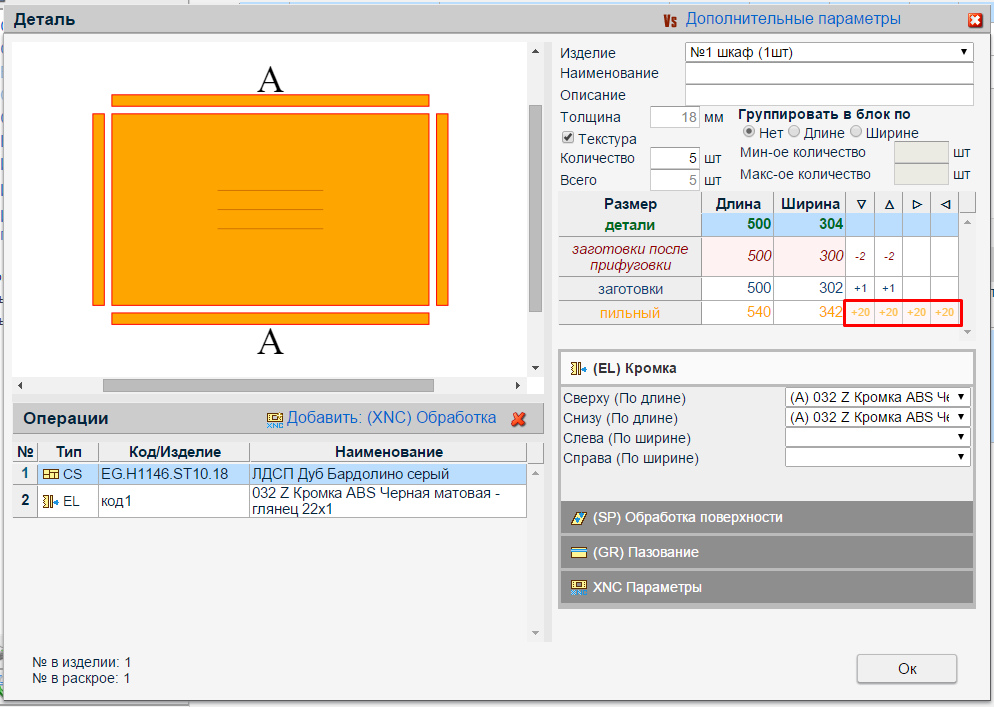994x707 pixels.
Task: Click the Vs icon beside Дополнительные параметры
Action: [670, 20]
